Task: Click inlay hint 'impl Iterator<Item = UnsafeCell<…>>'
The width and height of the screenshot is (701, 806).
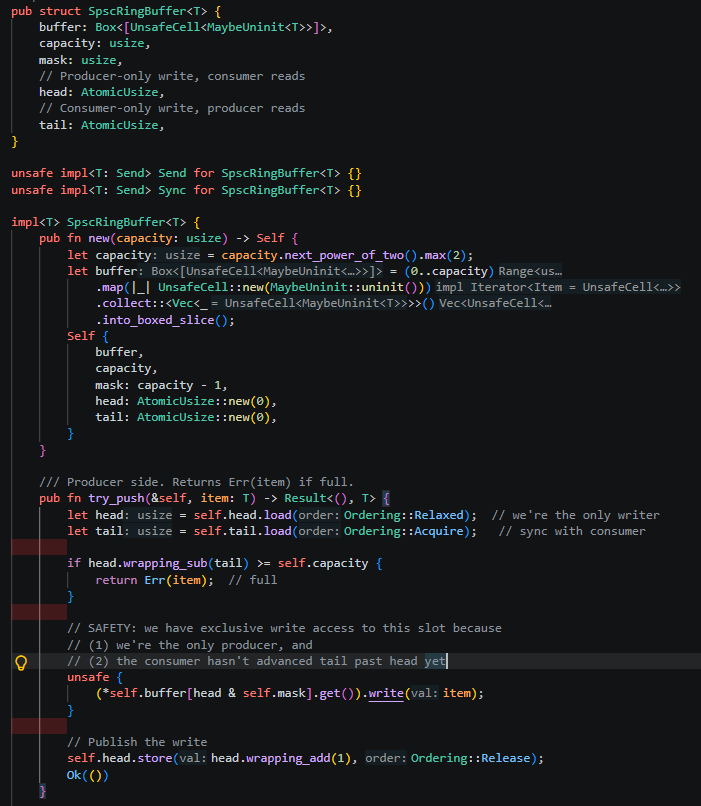Action: click(558, 287)
